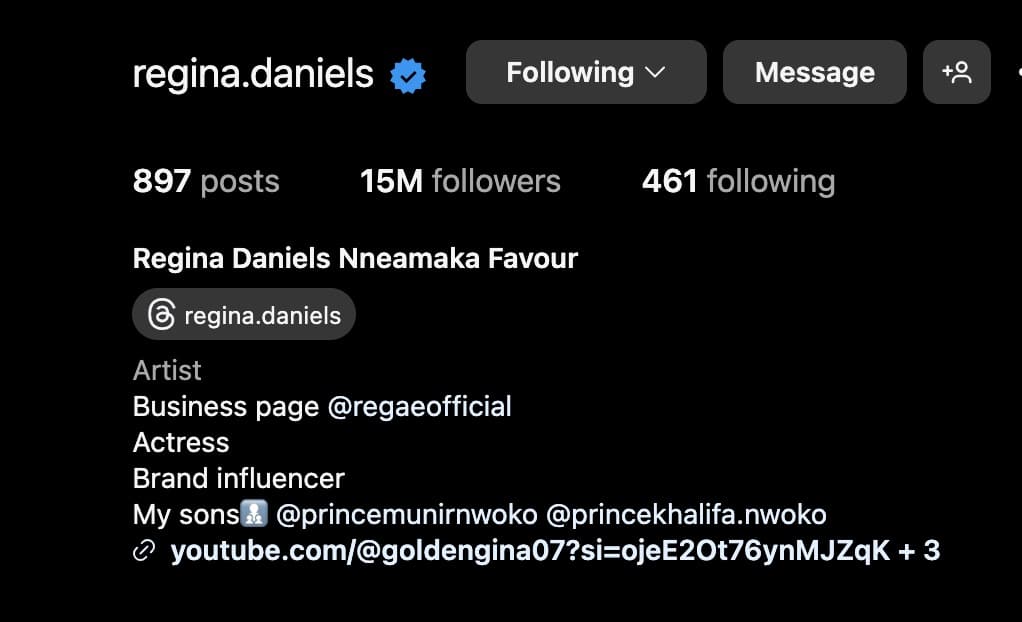Screen dimensions: 1022x622
Task: Open the youtube.com/@goldengina07 link
Action: point(530,551)
